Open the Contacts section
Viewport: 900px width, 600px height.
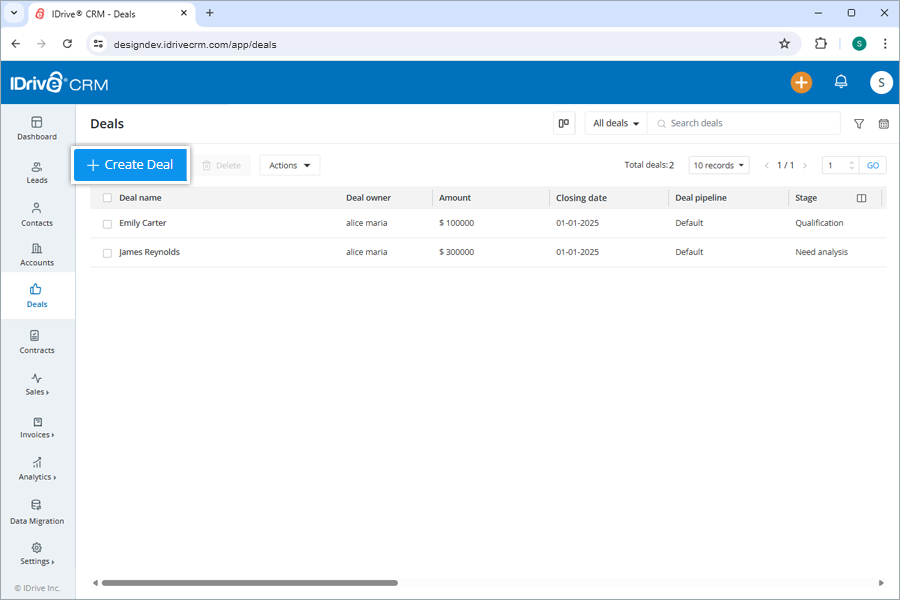click(x=37, y=216)
